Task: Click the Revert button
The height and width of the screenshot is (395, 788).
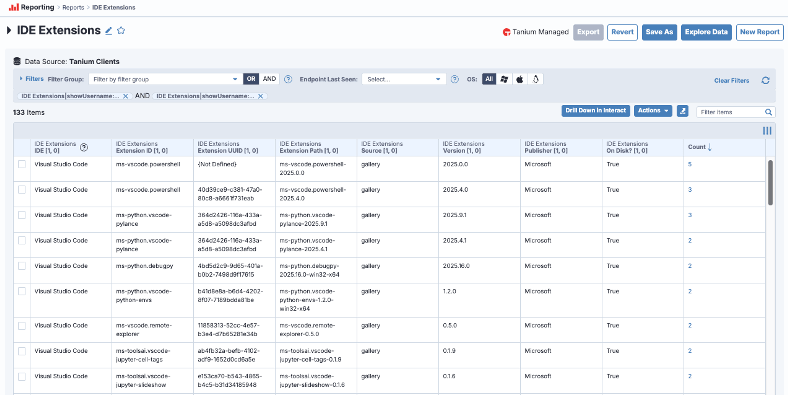Action: point(622,32)
